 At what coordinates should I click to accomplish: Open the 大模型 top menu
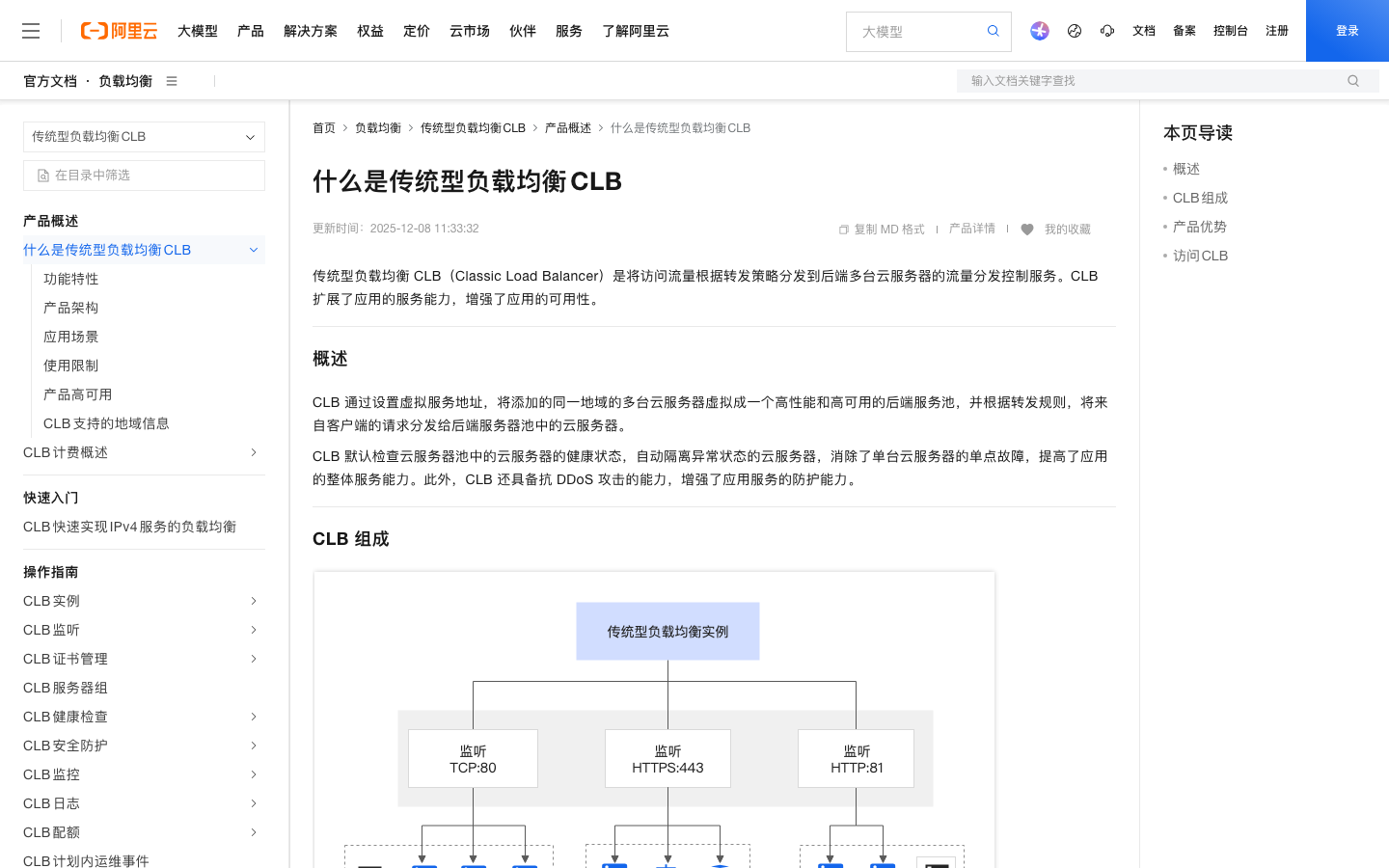tap(198, 31)
